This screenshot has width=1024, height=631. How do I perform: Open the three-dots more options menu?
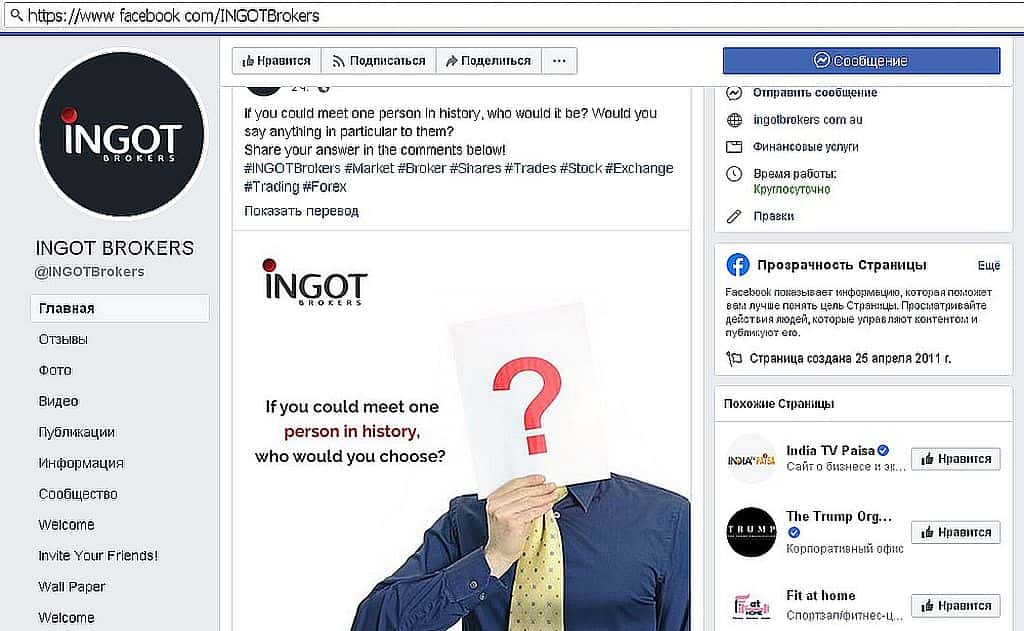coord(559,61)
